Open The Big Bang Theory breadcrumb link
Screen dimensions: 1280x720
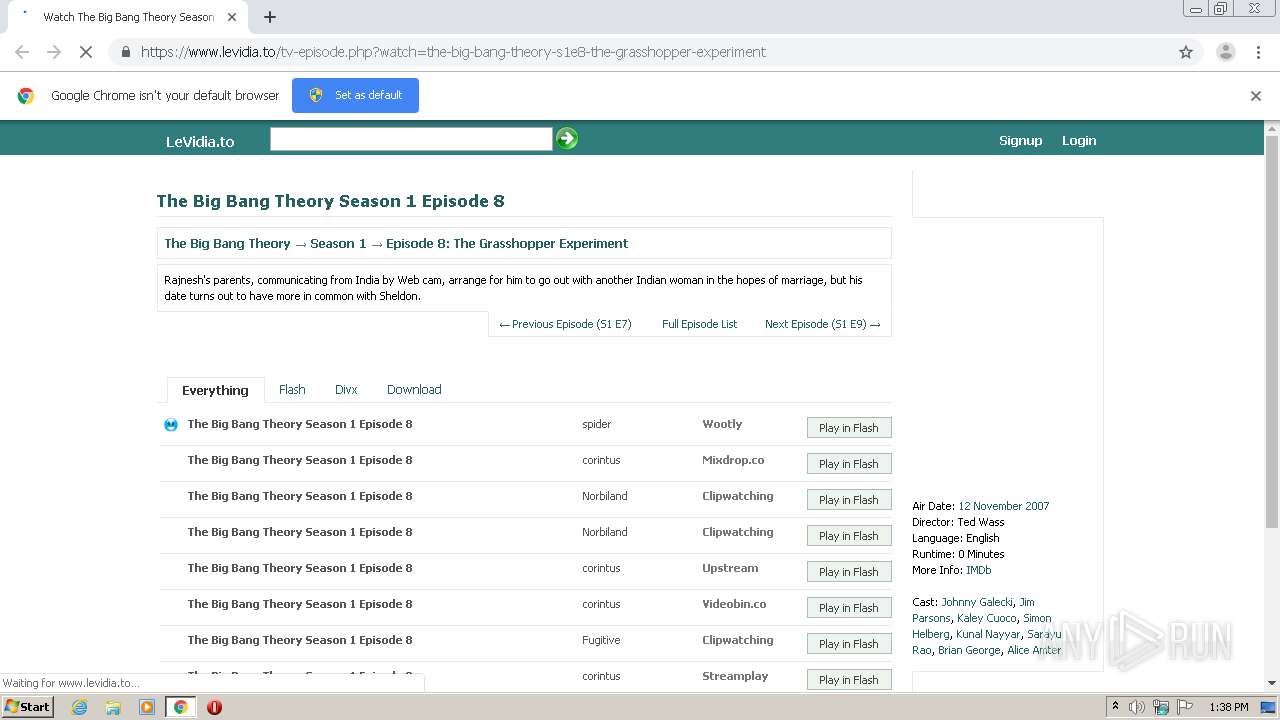227,243
